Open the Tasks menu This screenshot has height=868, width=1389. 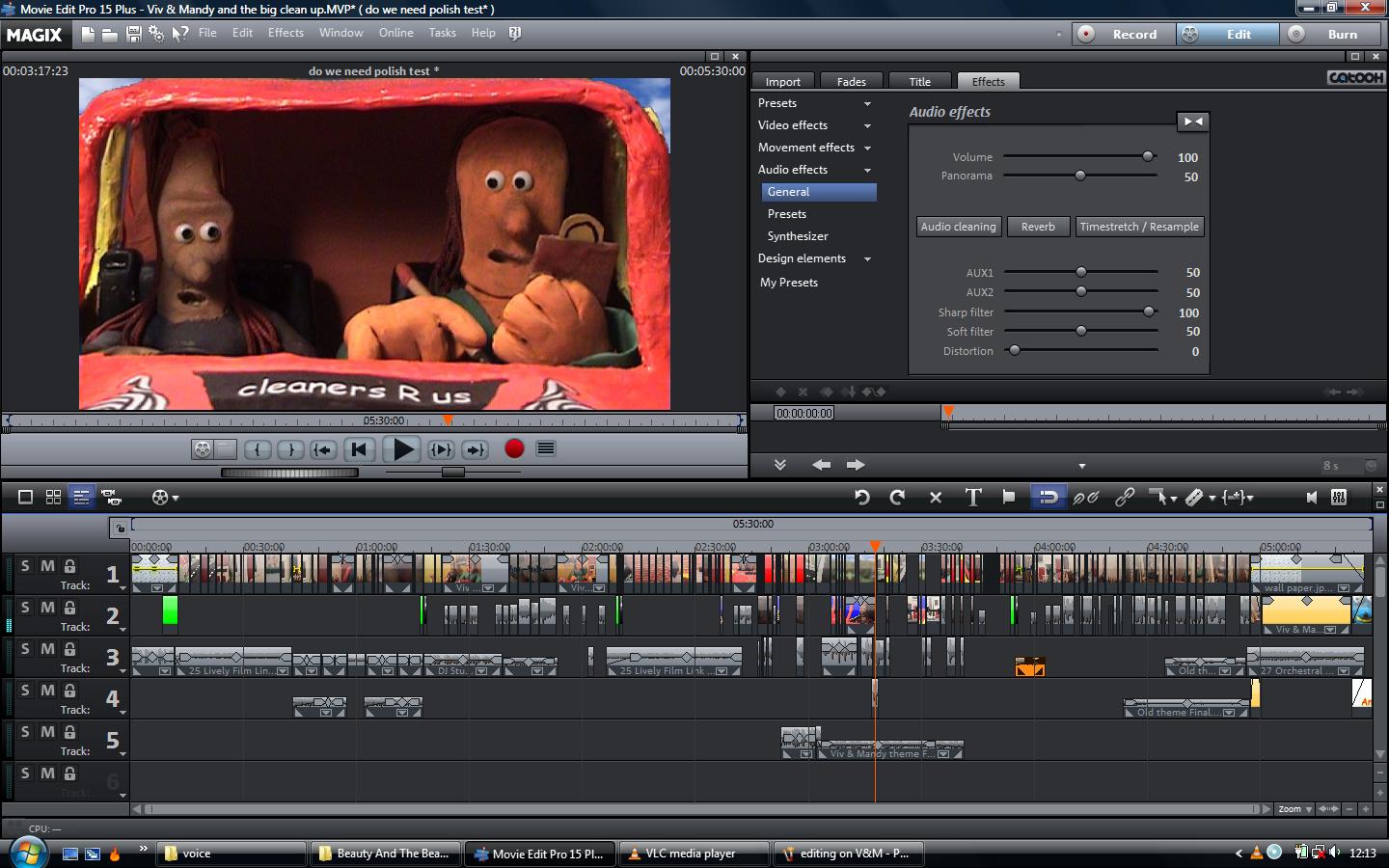coord(443,33)
